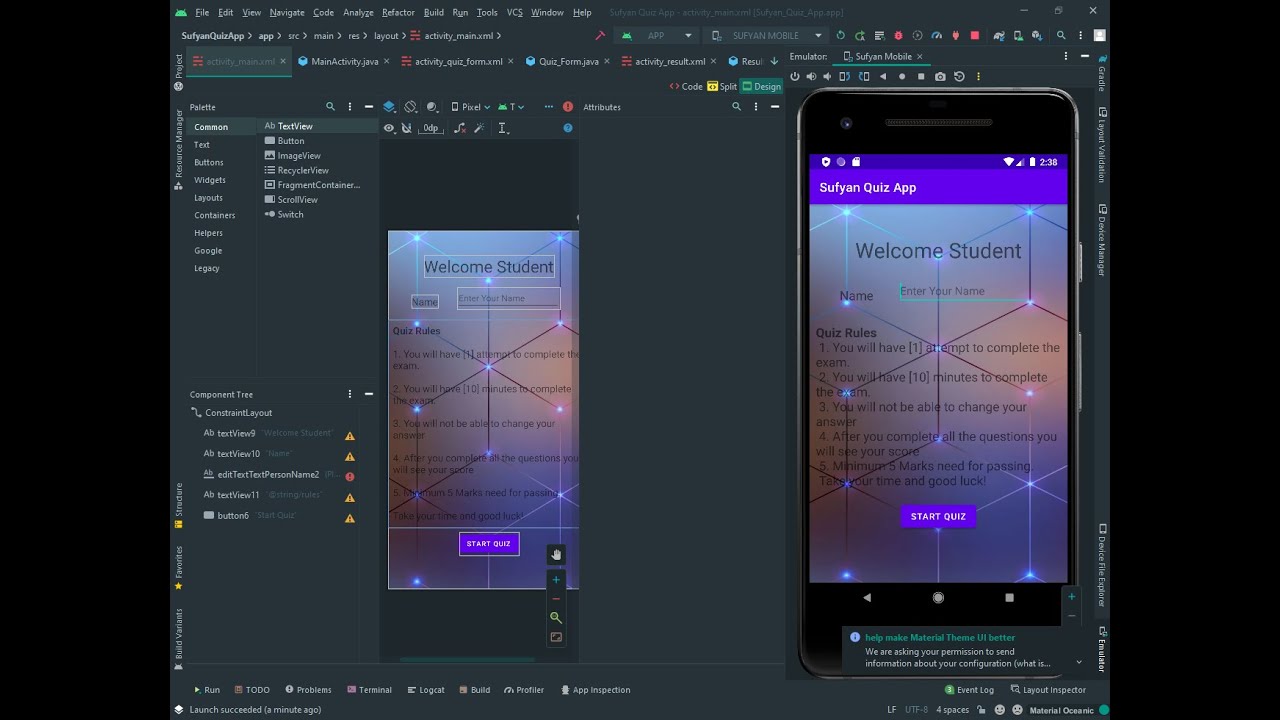Screen dimensions: 1280x720
Task: Click the zoom to fit magnifier icon
Action: [x=557, y=618]
